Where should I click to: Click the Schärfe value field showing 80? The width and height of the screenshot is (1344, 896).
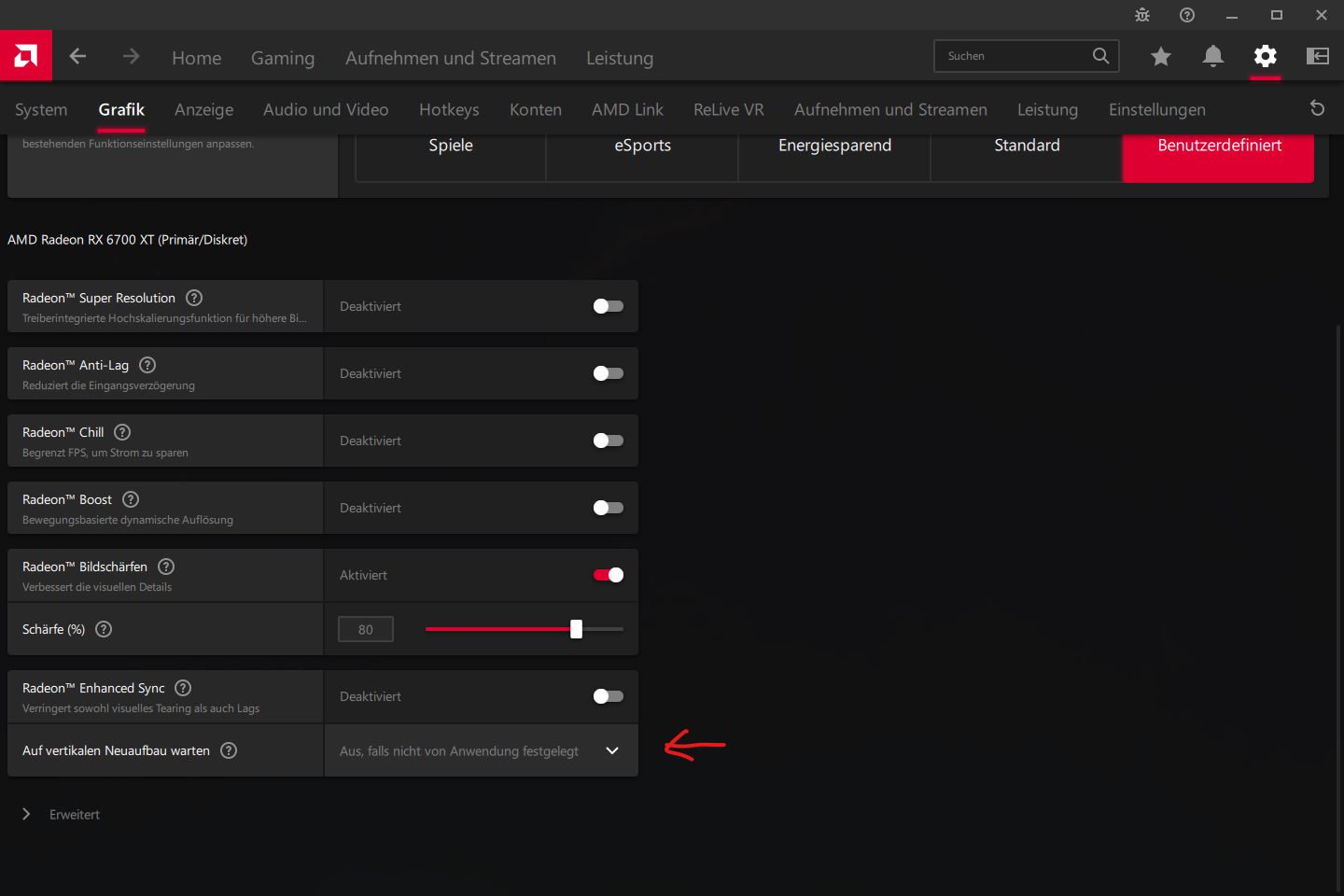click(366, 629)
